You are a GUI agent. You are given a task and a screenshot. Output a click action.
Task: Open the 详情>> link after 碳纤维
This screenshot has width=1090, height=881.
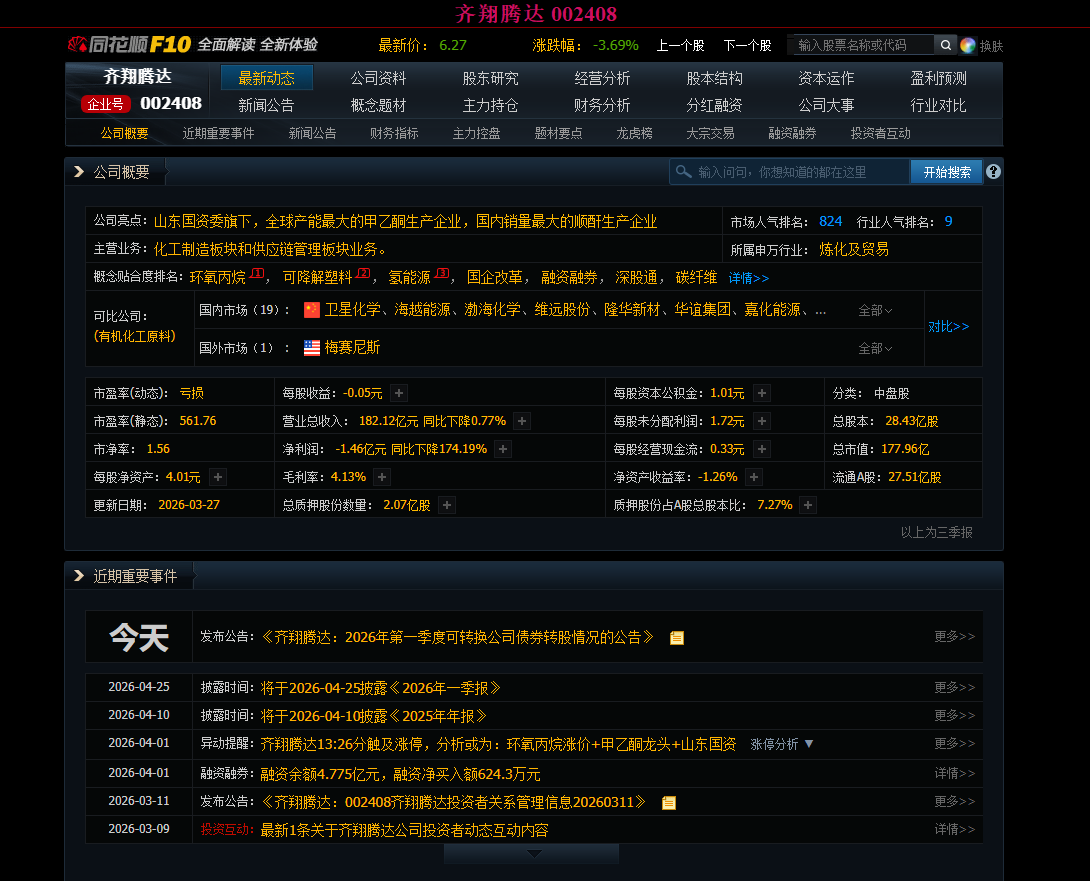click(x=749, y=277)
